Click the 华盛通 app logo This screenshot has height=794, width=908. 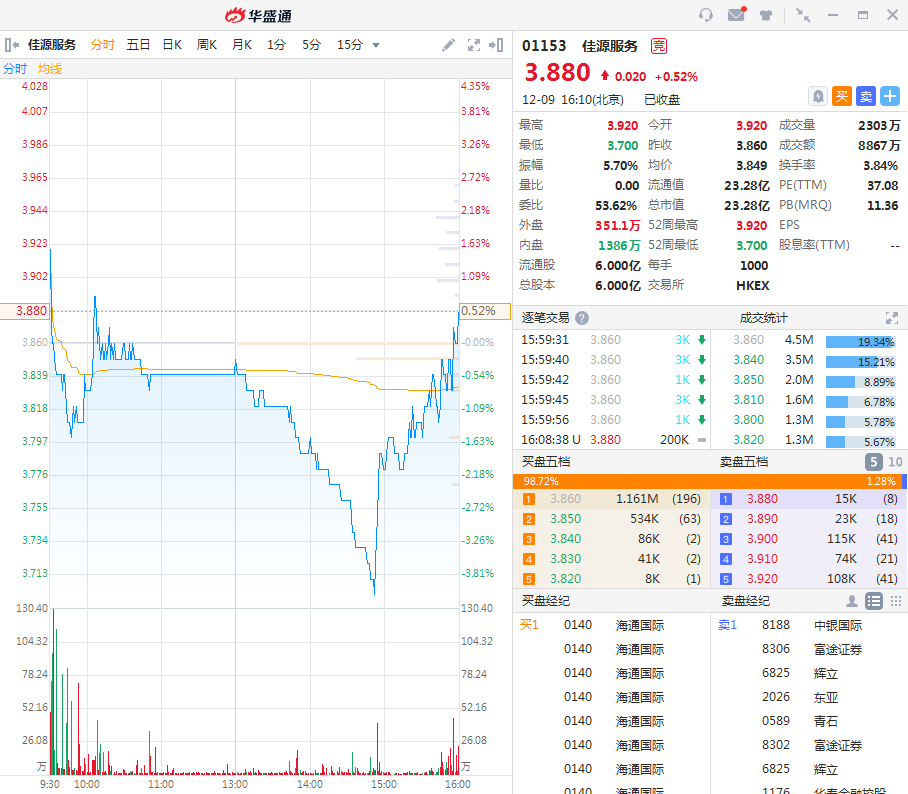(258, 16)
